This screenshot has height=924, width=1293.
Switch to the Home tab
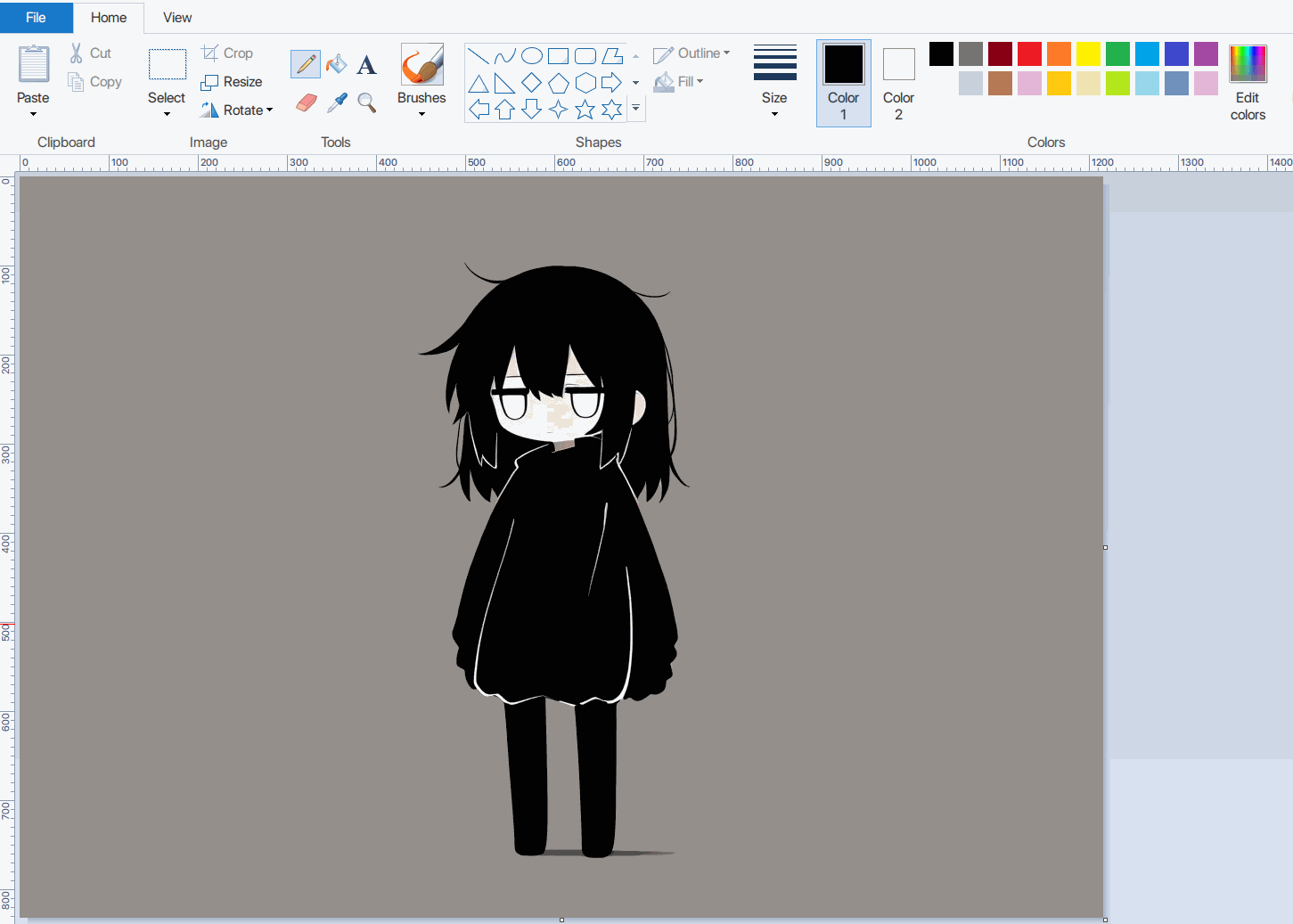click(109, 17)
